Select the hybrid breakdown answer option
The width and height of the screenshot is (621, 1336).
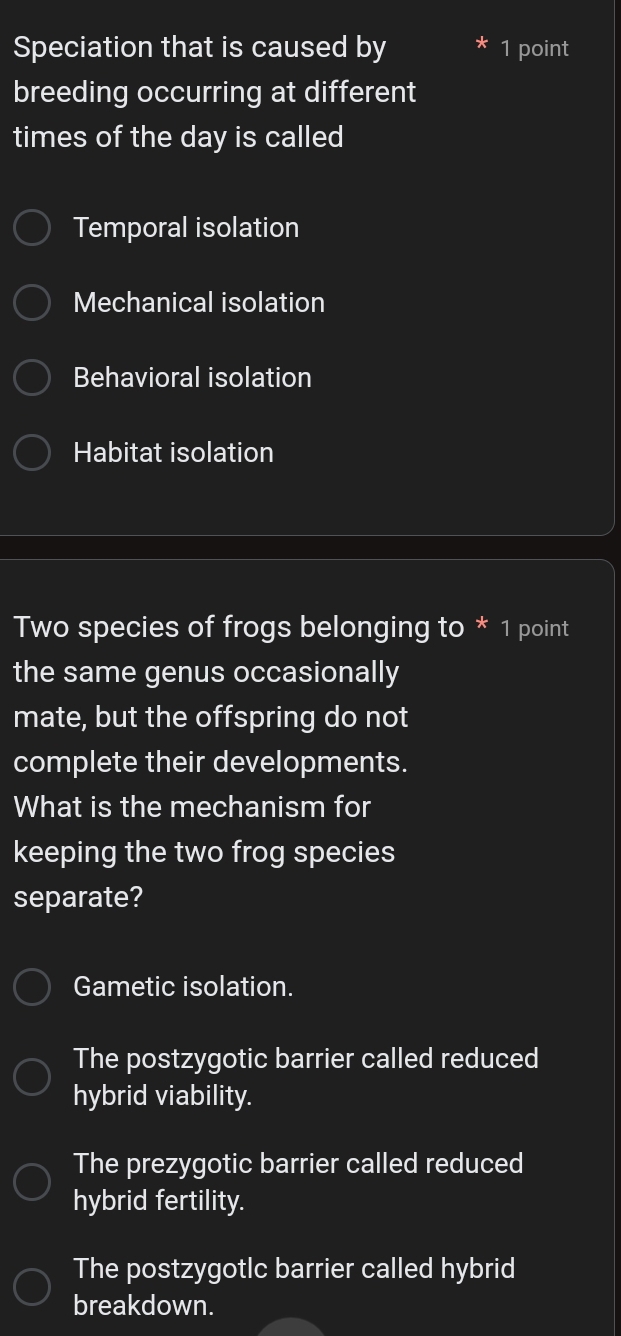coord(32,1286)
